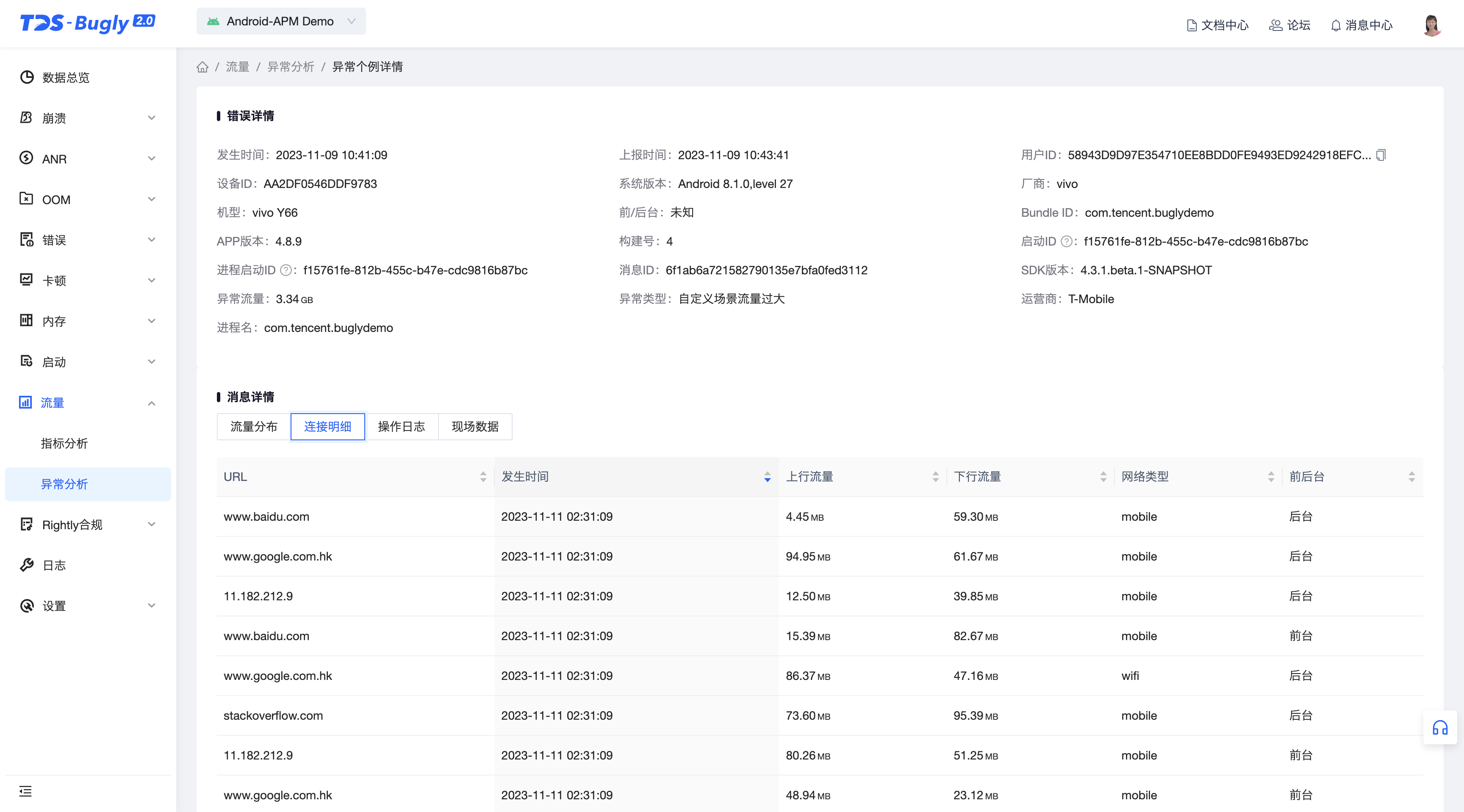This screenshot has width=1464, height=812.
Task: Click the home icon in breadcrumb
Action: tap(202, 67)
